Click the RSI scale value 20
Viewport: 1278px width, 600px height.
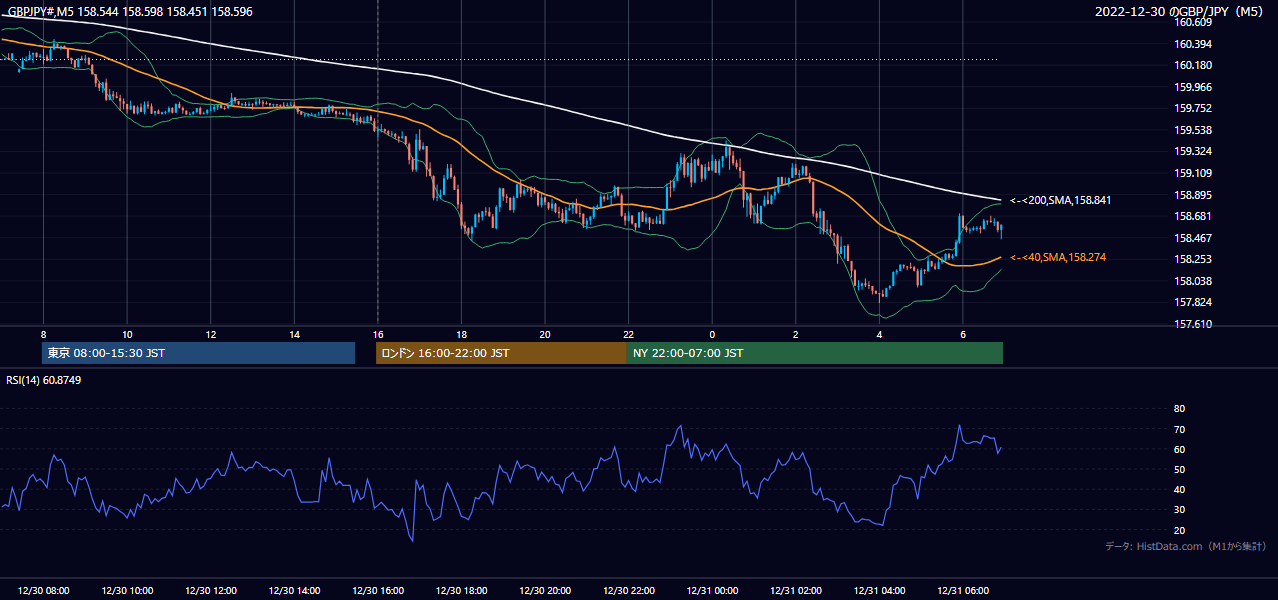pyautogui.click(x=1179, y=530)
